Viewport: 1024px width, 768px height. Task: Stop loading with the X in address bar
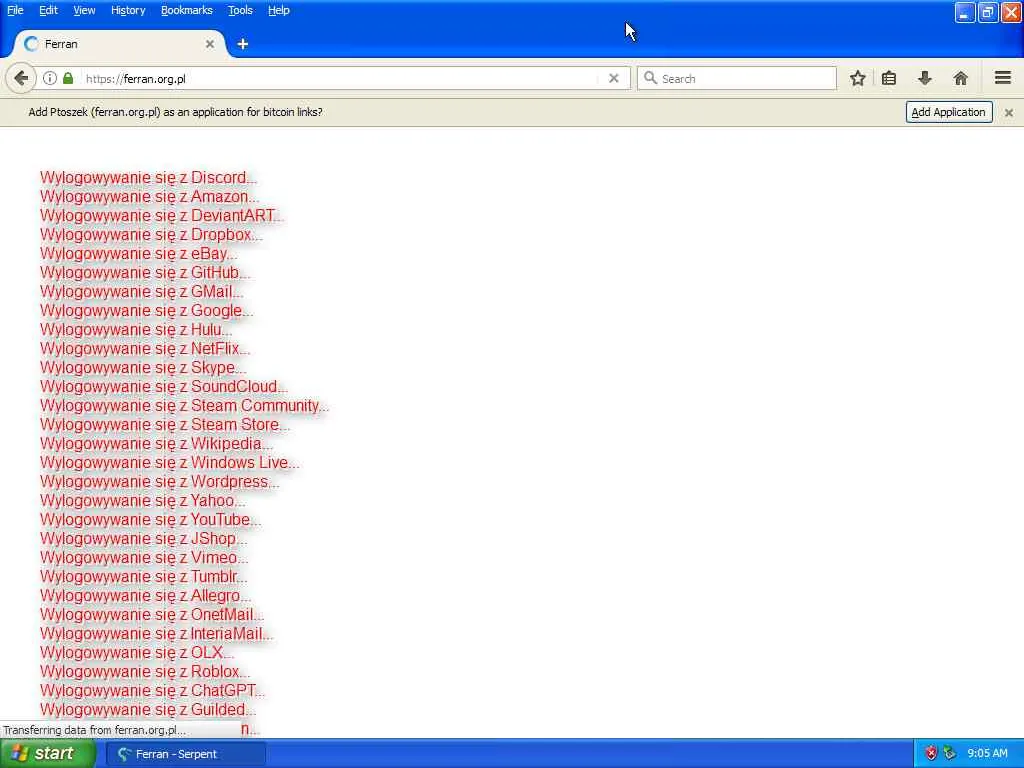point(613,78)
